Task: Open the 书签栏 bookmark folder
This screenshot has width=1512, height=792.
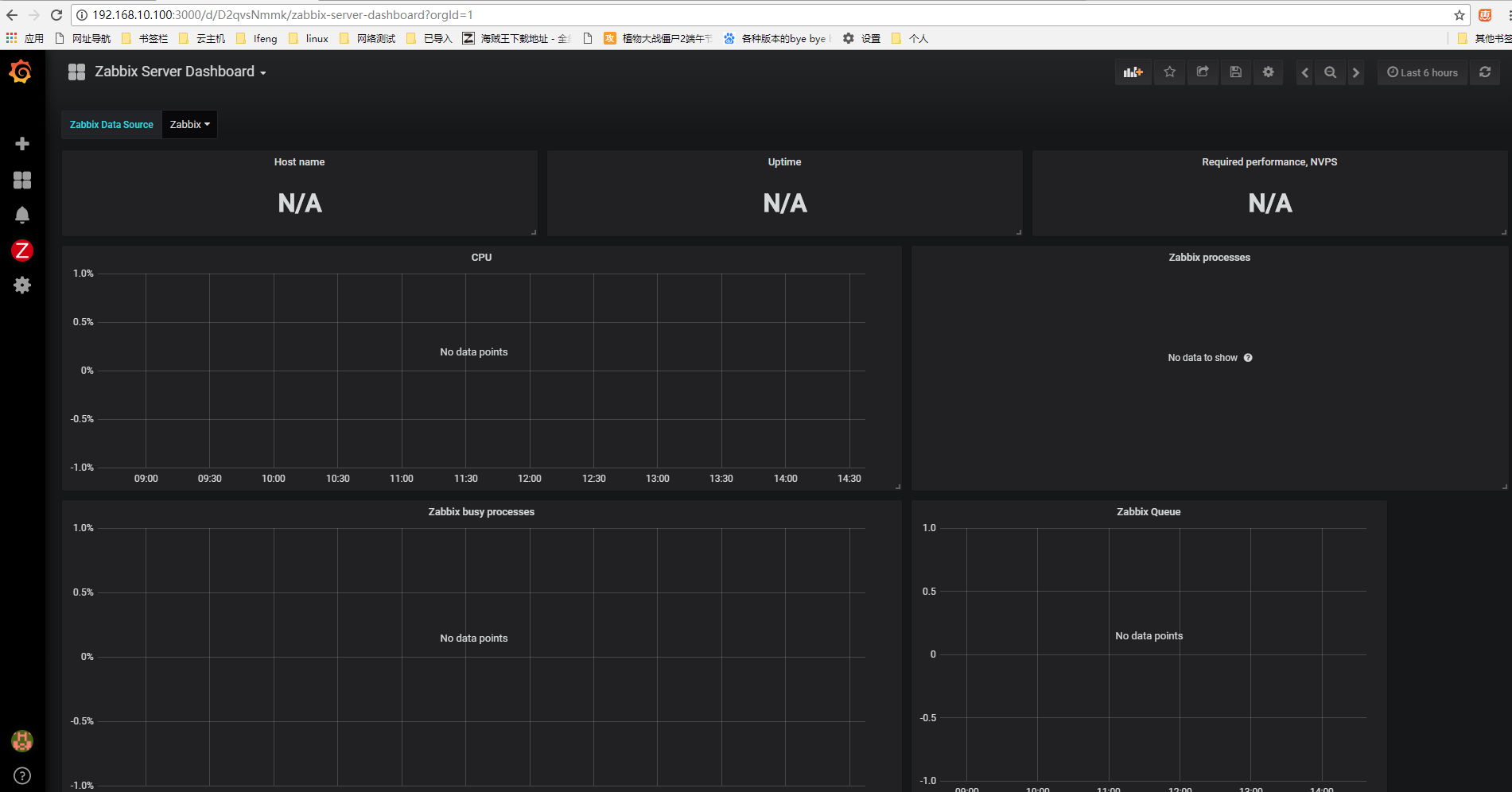Action: click(145, 38)
